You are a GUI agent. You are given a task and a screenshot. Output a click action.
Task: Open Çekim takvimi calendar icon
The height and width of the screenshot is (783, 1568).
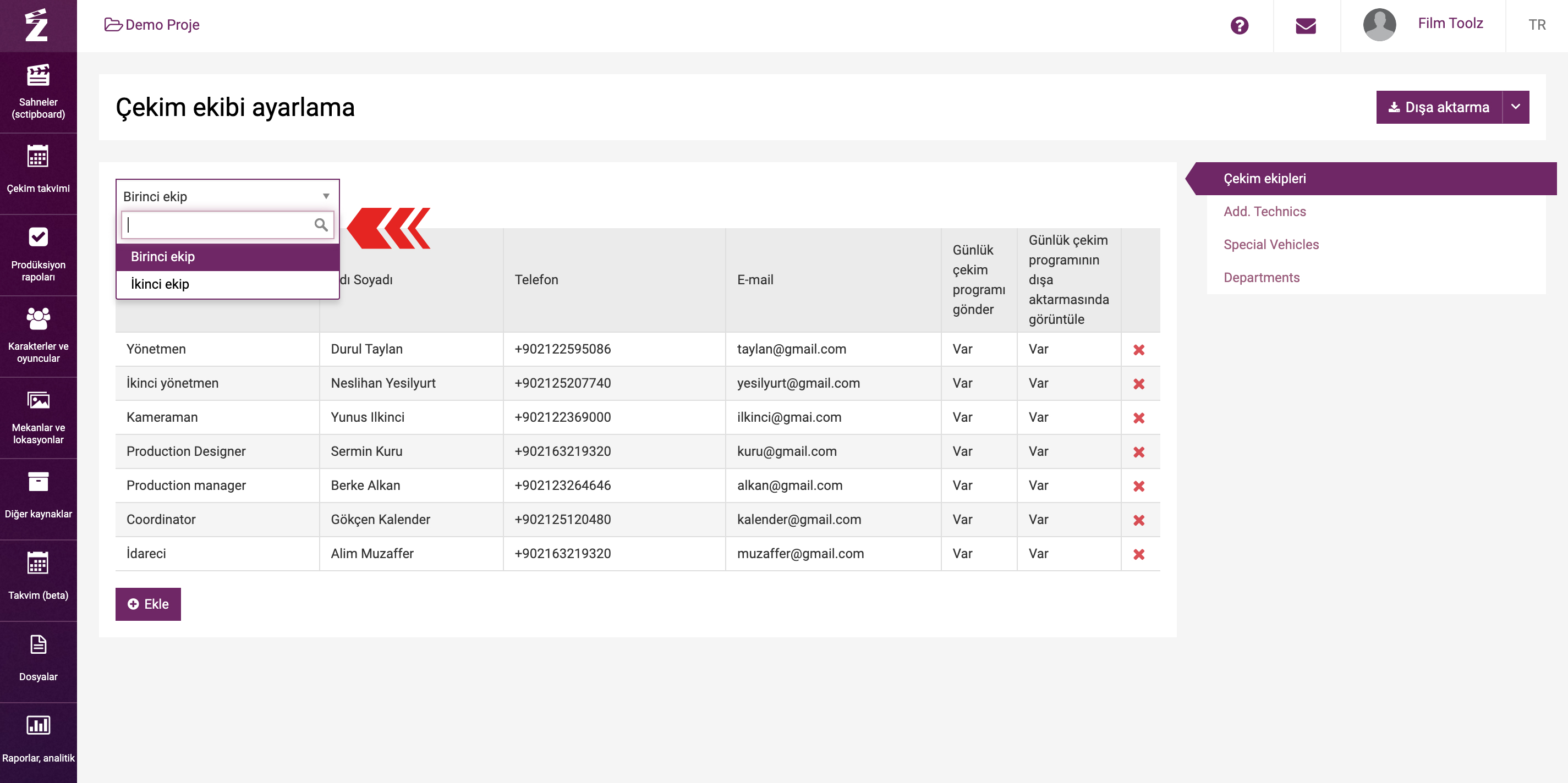(39, 156)
